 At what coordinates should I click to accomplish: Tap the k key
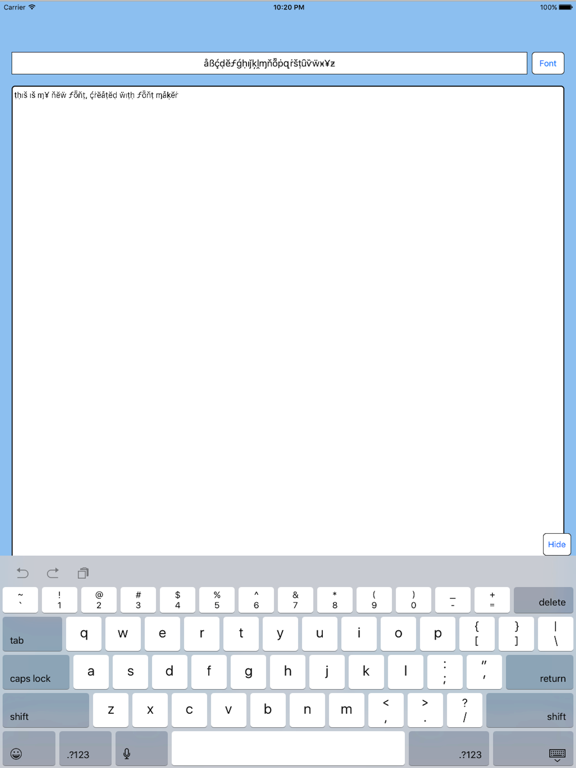pyautogui.click(x=366, y=672)
